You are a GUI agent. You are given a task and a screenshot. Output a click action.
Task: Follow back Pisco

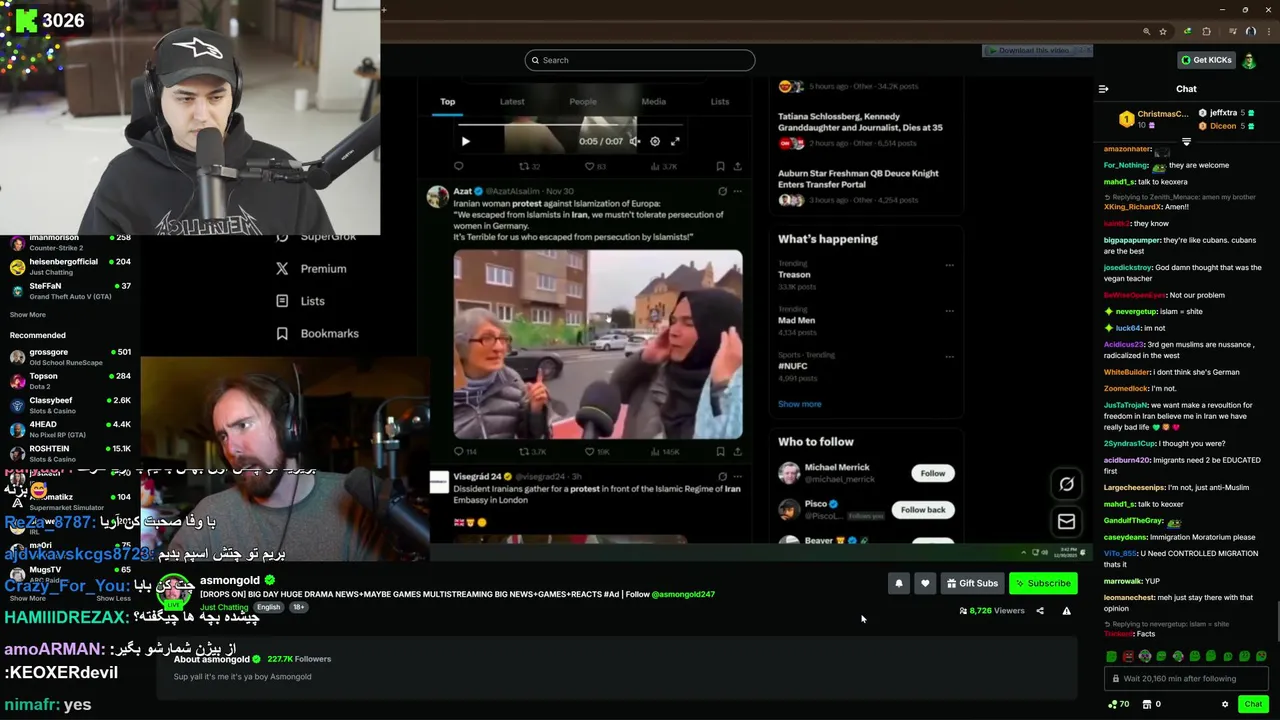[x=922, y=510]
